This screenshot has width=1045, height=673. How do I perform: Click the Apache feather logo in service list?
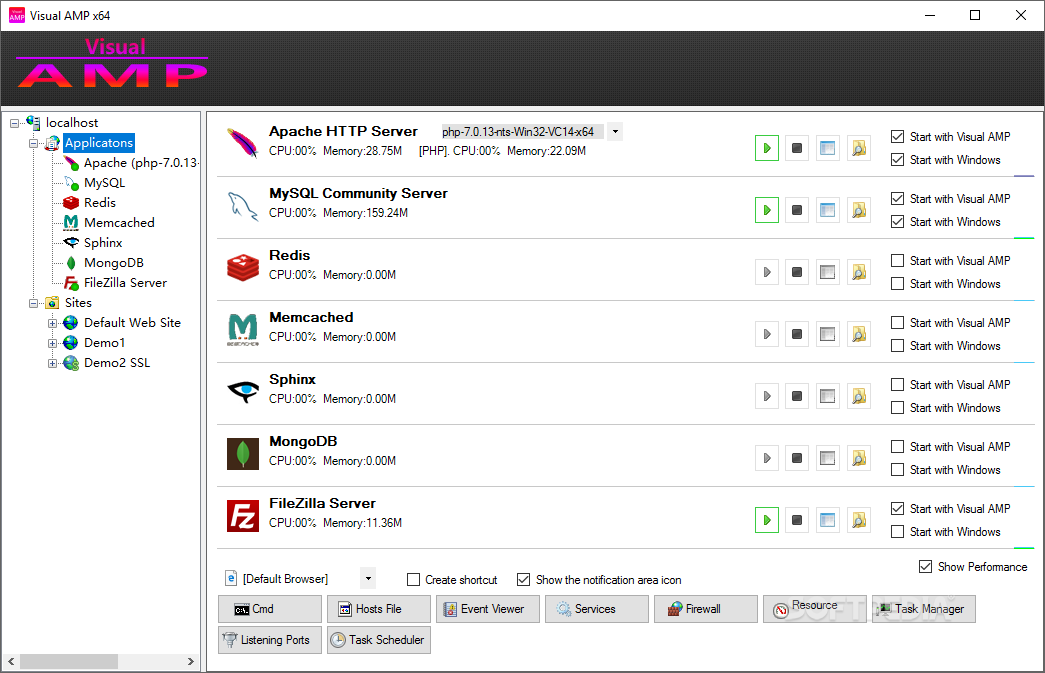click(243, 143)
